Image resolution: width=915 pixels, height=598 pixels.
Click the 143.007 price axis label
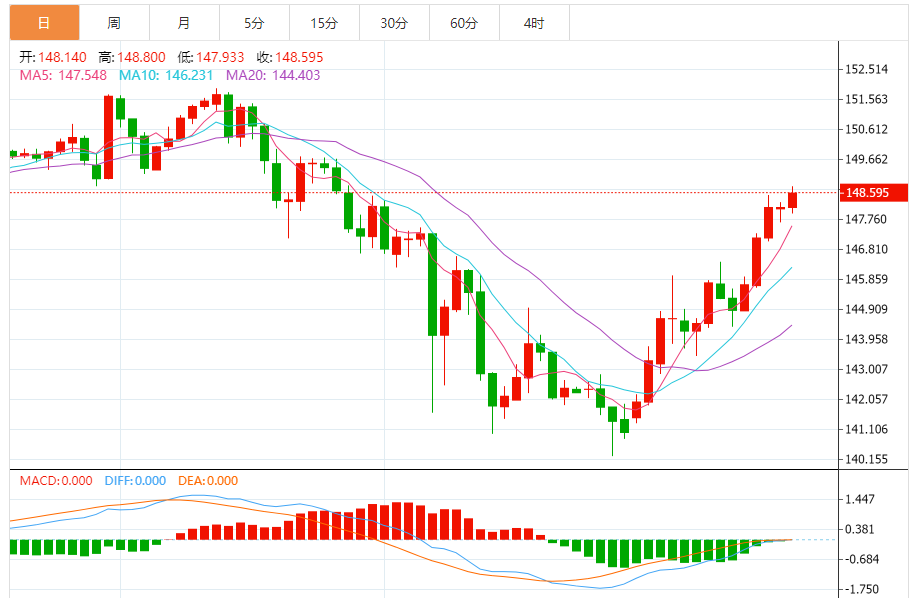click(867, 369)
